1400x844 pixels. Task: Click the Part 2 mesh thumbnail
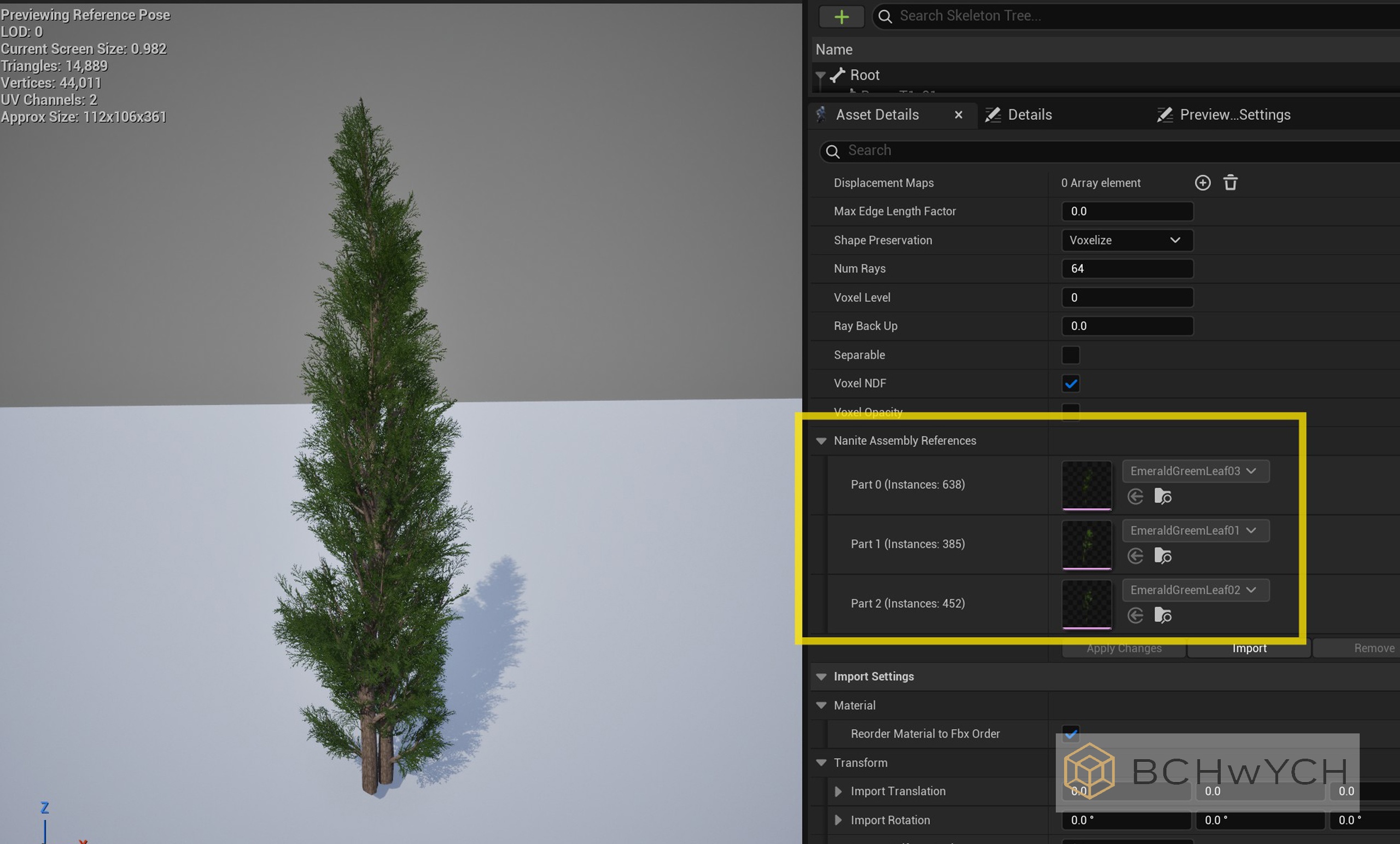(x=1087, y=604)
